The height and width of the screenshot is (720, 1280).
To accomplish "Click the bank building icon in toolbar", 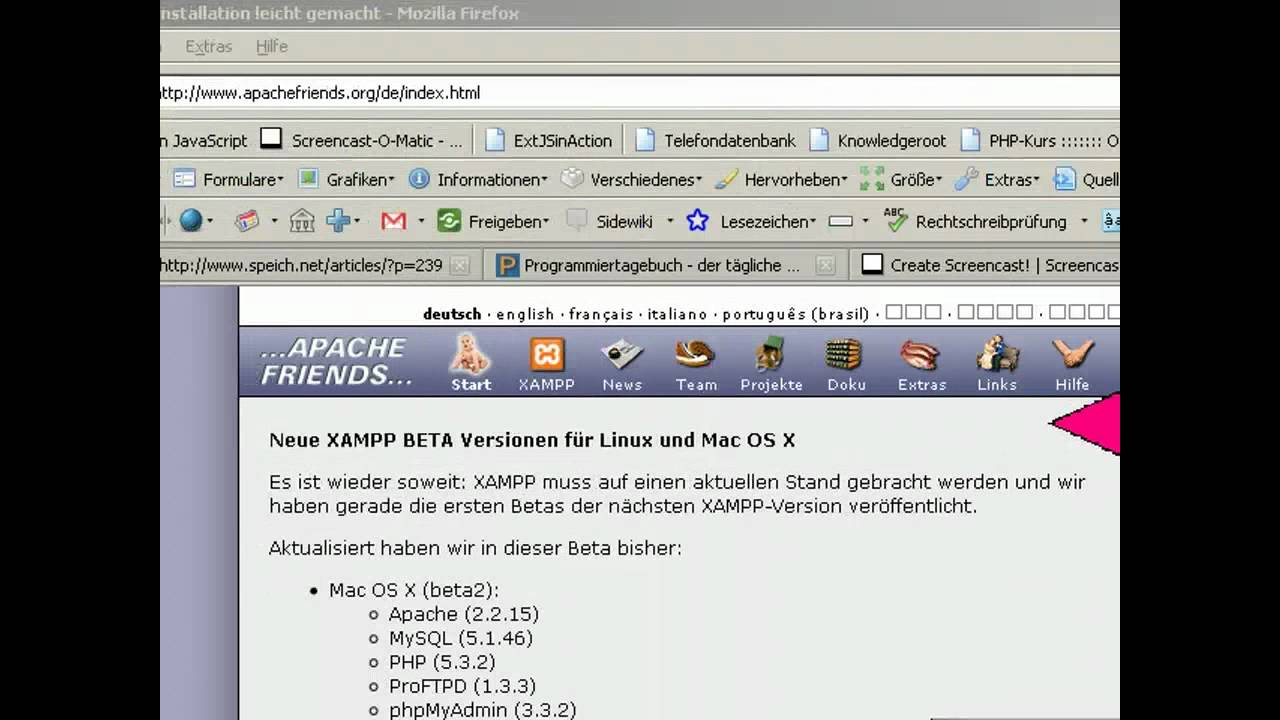I will click(302, 221).
